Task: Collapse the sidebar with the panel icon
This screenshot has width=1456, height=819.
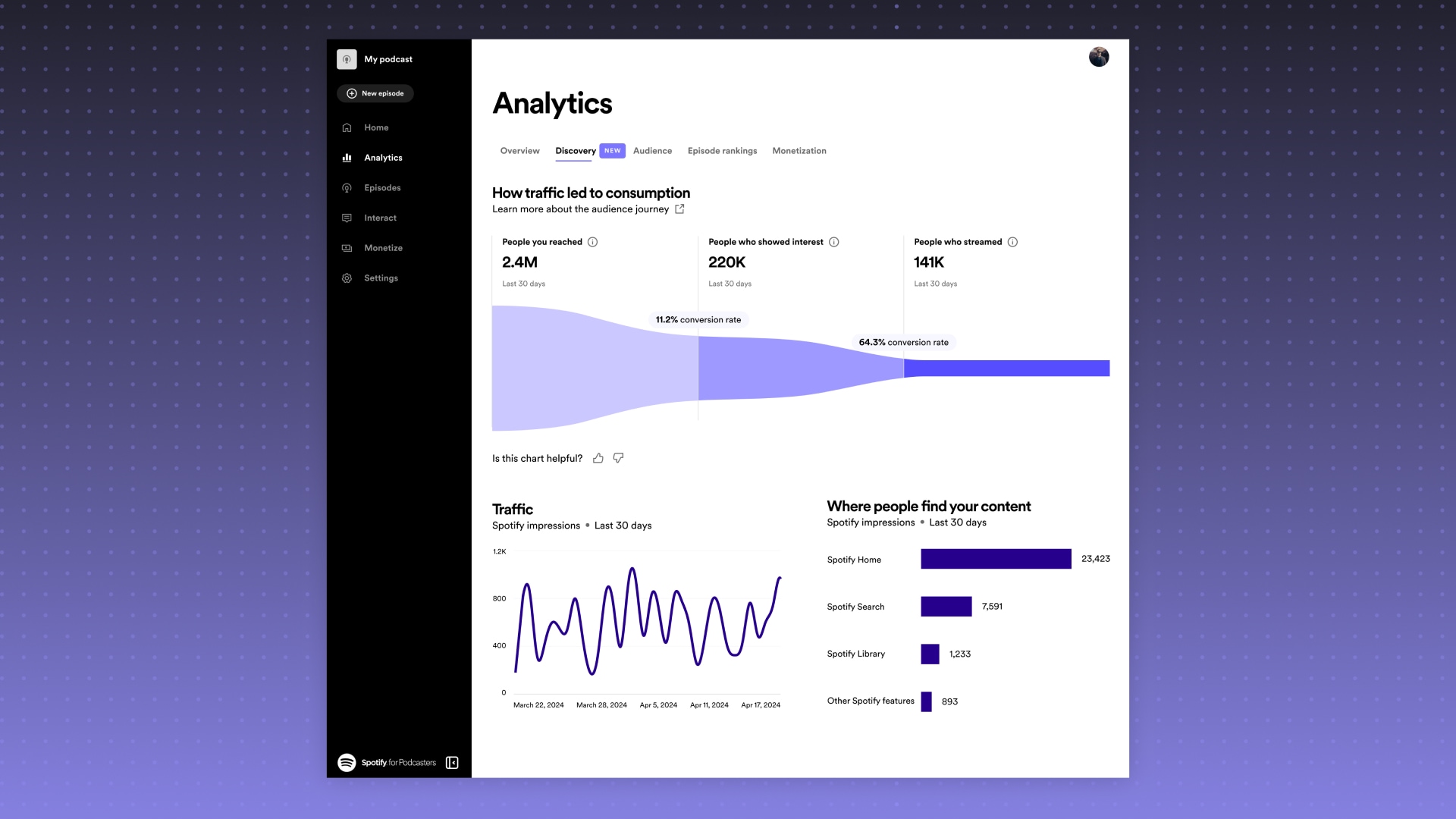Action: pyautogui.click(x=451, y=762)
